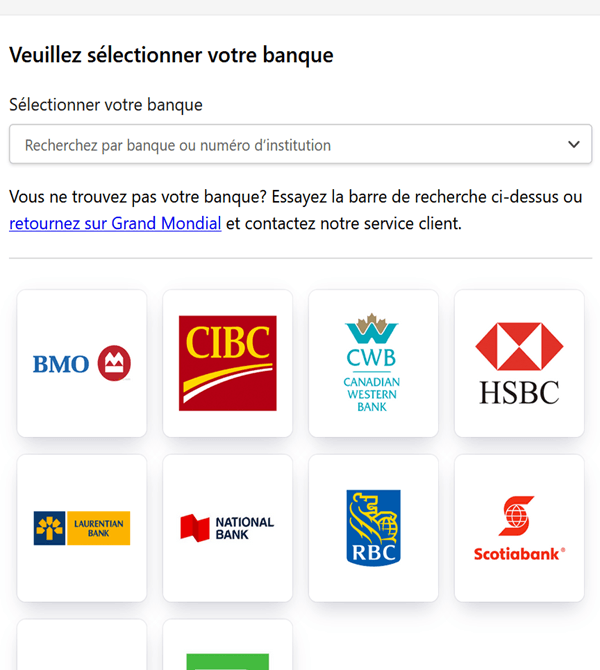Click the National Bank red flag symbol
The image size is (600, 670).
[x=196, y=528]
